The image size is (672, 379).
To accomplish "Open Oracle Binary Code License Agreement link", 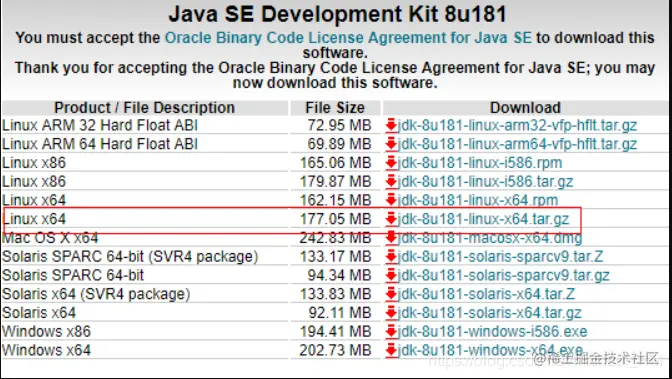I will pos(348,38).
